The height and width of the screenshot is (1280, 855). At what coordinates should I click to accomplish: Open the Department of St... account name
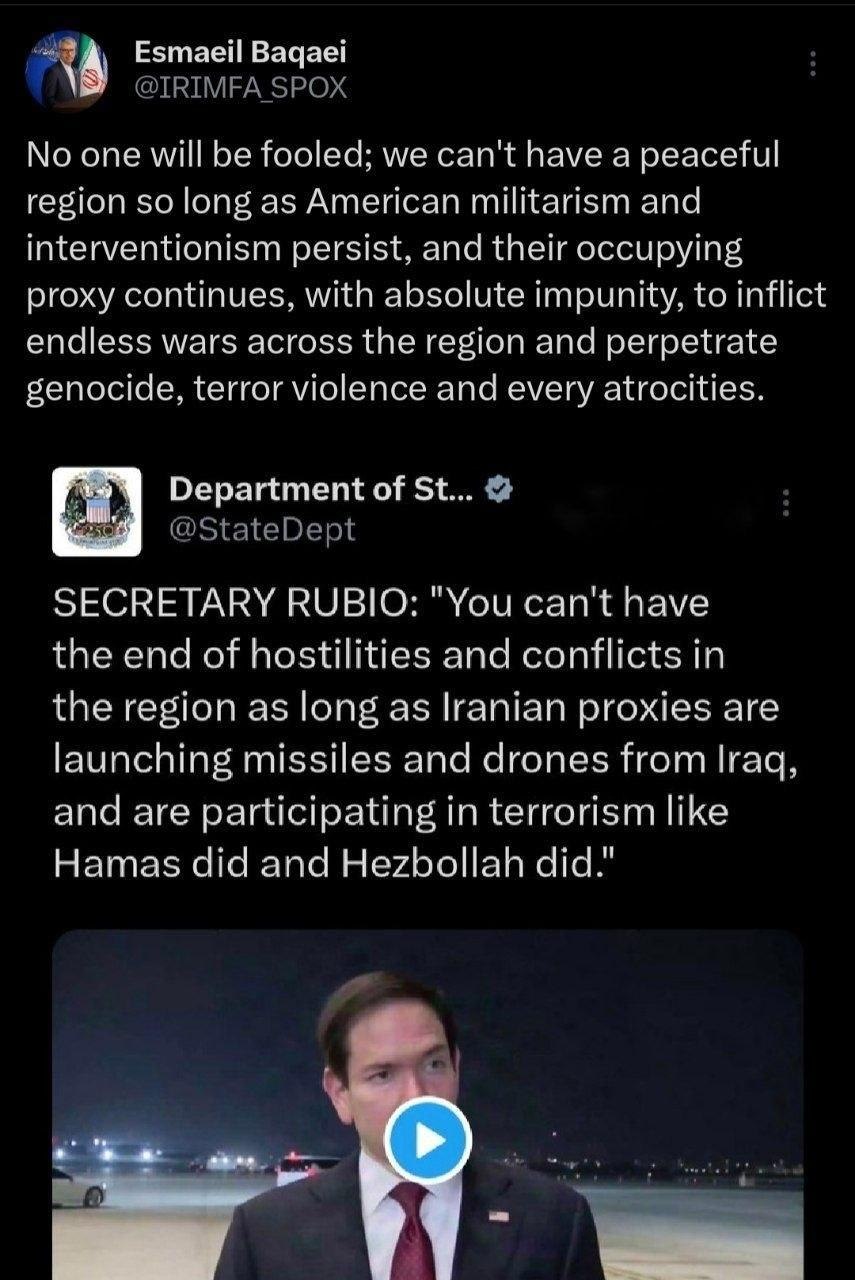coord(324,489)
